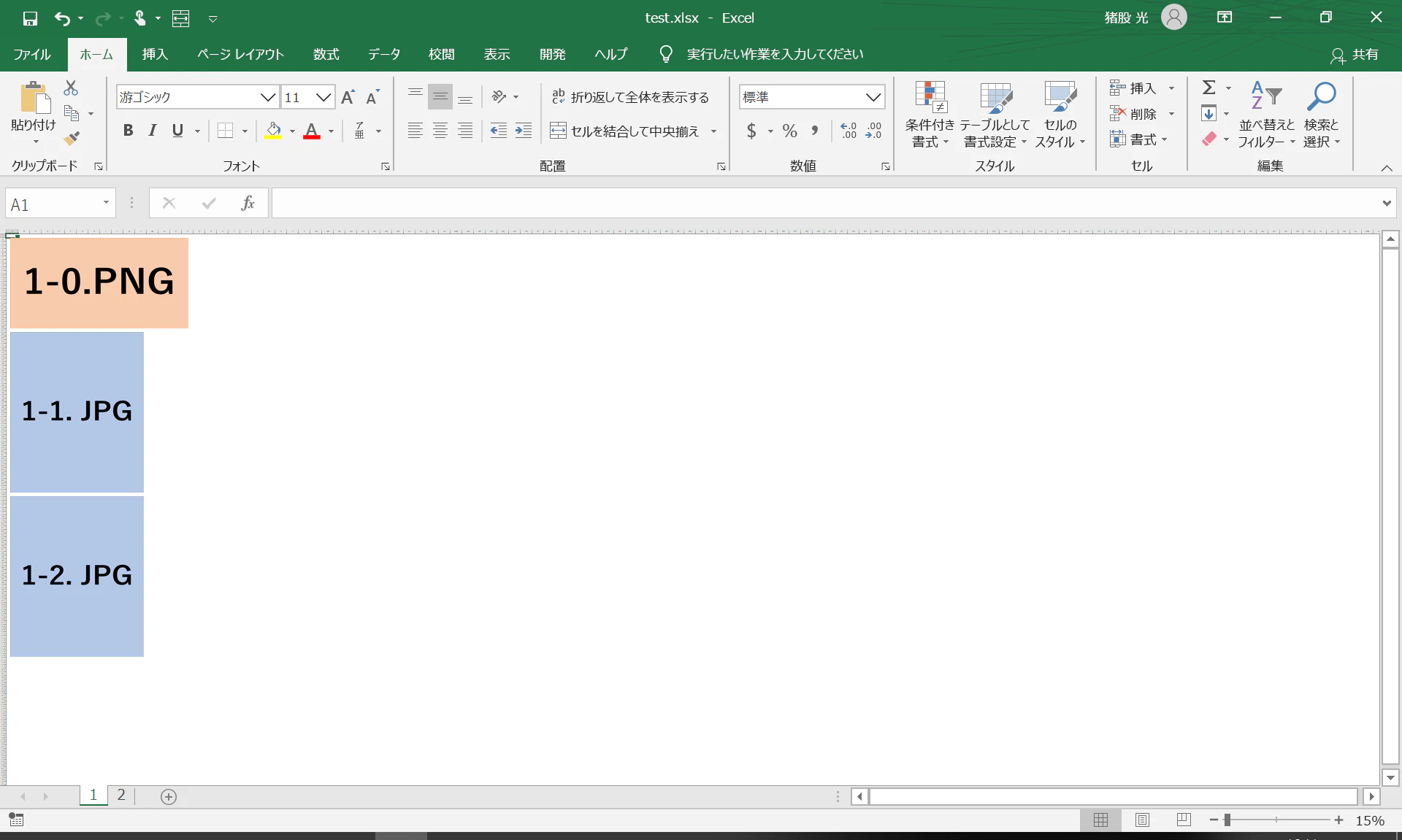Switch to page break preview view
The image size is (1402, 840).
pyautogui.click(x=1184, y=820)
